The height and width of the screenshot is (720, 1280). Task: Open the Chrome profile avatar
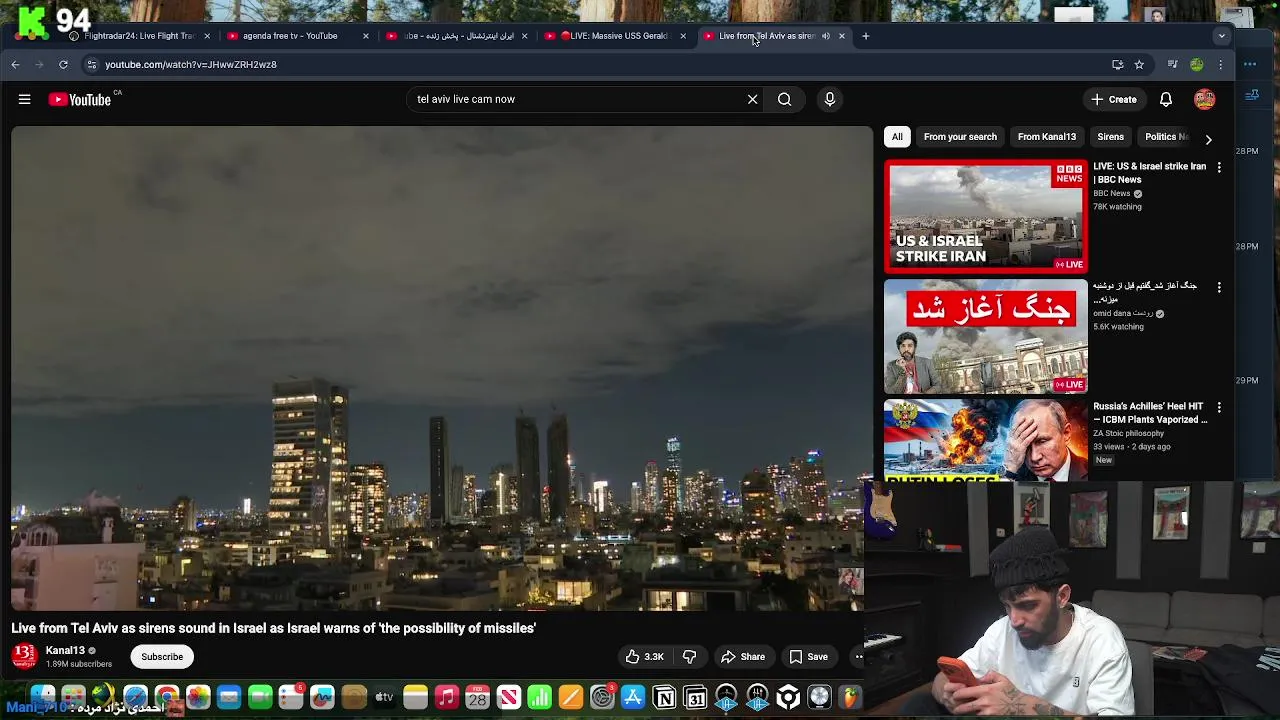[1196, 64]
